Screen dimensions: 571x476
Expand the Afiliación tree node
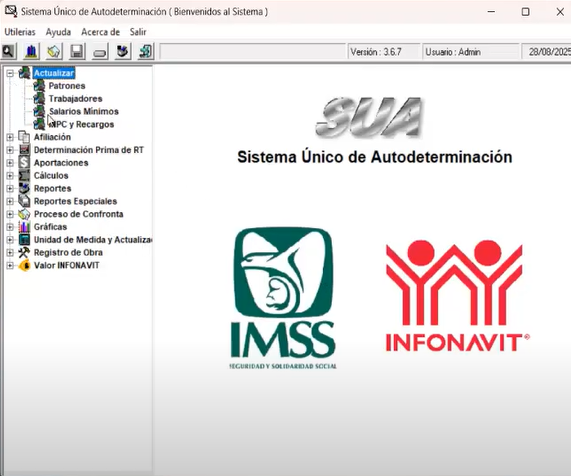(x=10, y=137)
